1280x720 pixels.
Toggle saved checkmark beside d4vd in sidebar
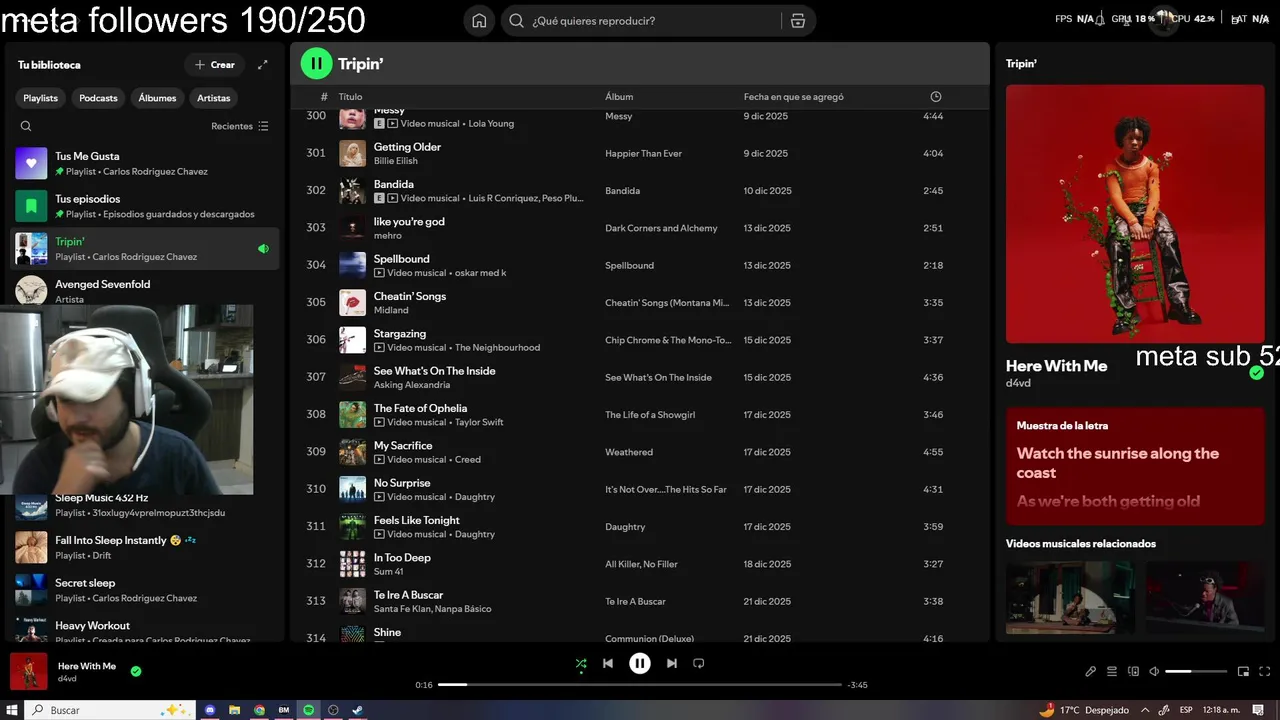(1256, 373)
